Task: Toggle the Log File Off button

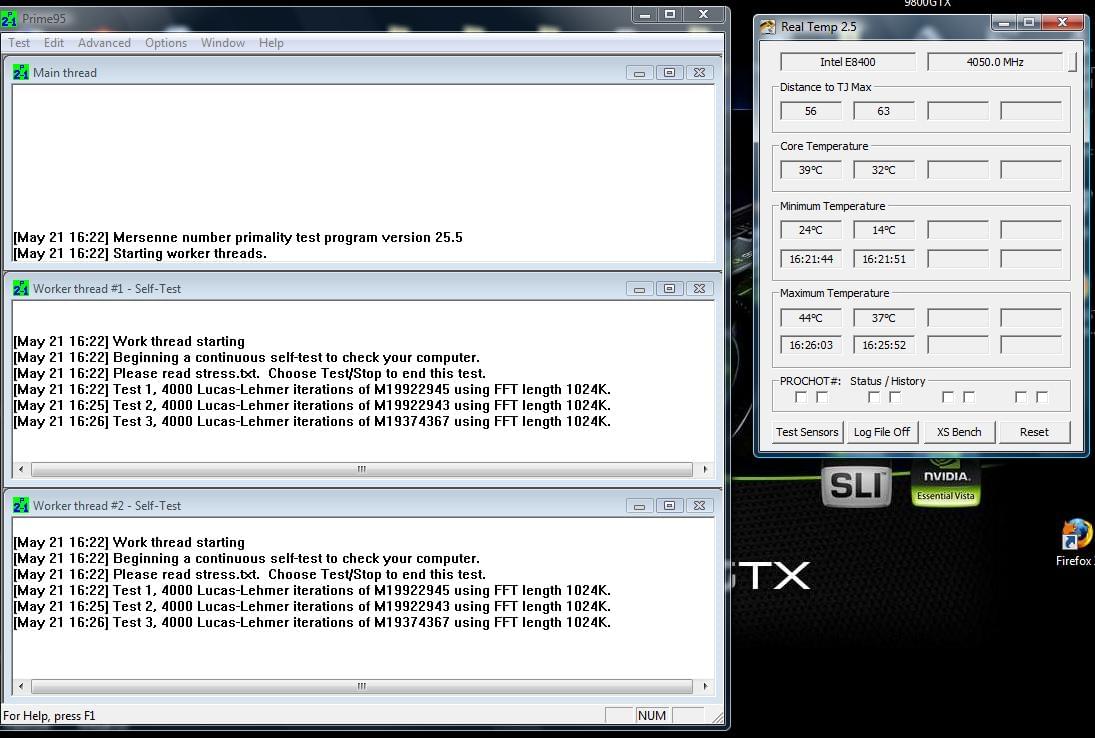Action: [882, 432]
